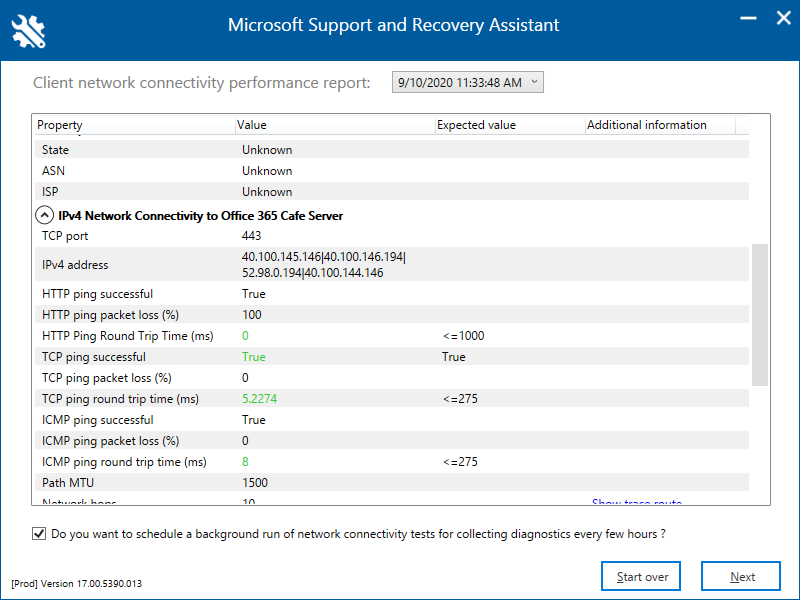
Task: Minimize the Support and Recovery Assistant window
Action: pyautogui.click(x=748, y=18)
